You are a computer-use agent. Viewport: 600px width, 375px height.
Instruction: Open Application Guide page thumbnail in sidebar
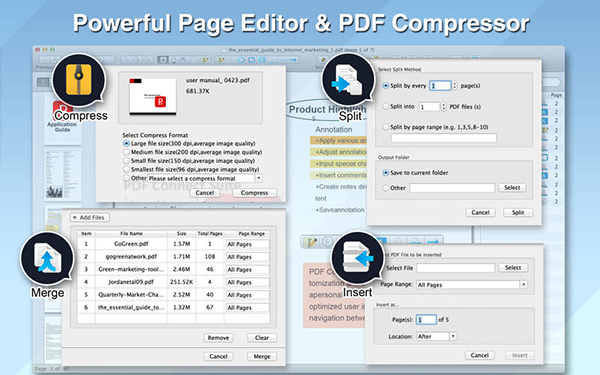click(62, 118)
